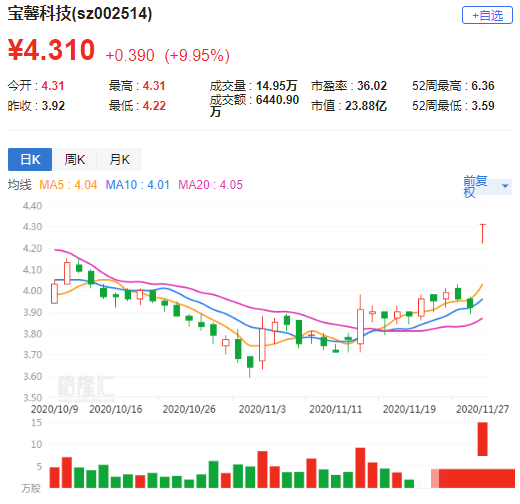Click the 2020/10/26 date axis label

189,409
